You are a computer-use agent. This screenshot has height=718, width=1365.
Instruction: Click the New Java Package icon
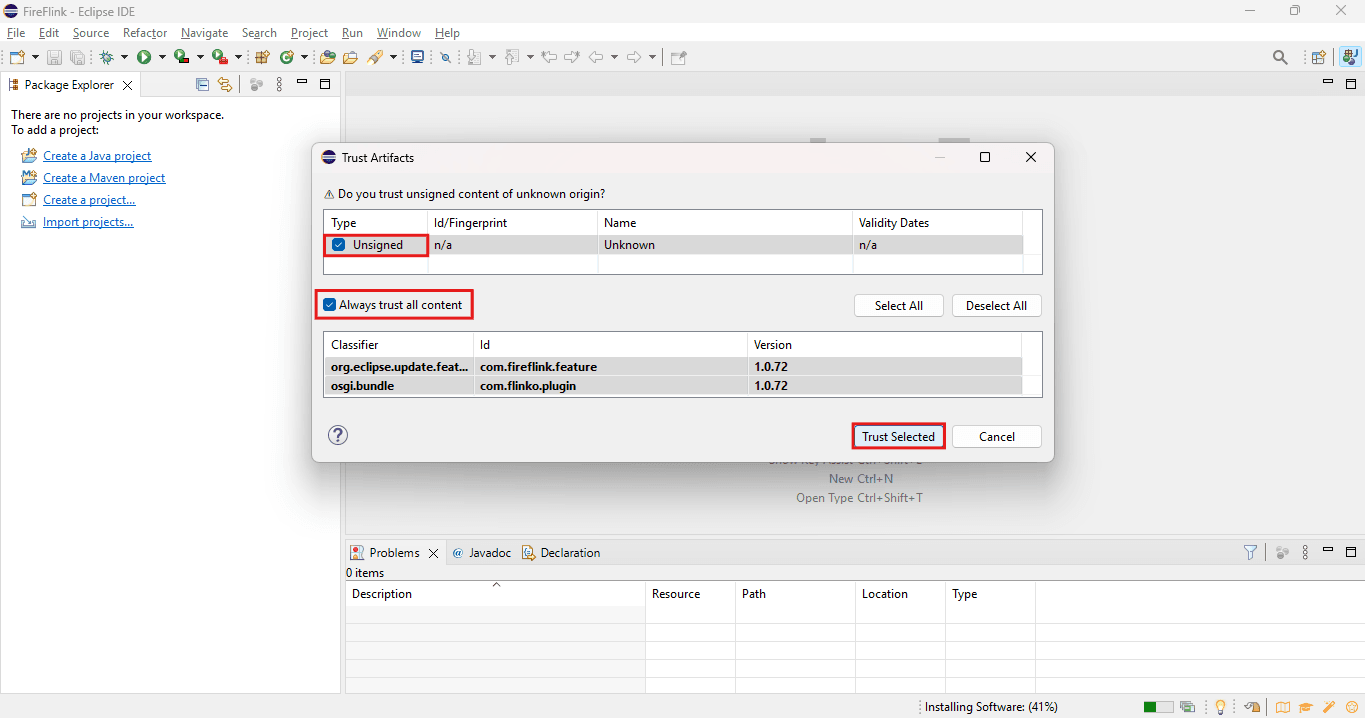[x=263, y=57]
